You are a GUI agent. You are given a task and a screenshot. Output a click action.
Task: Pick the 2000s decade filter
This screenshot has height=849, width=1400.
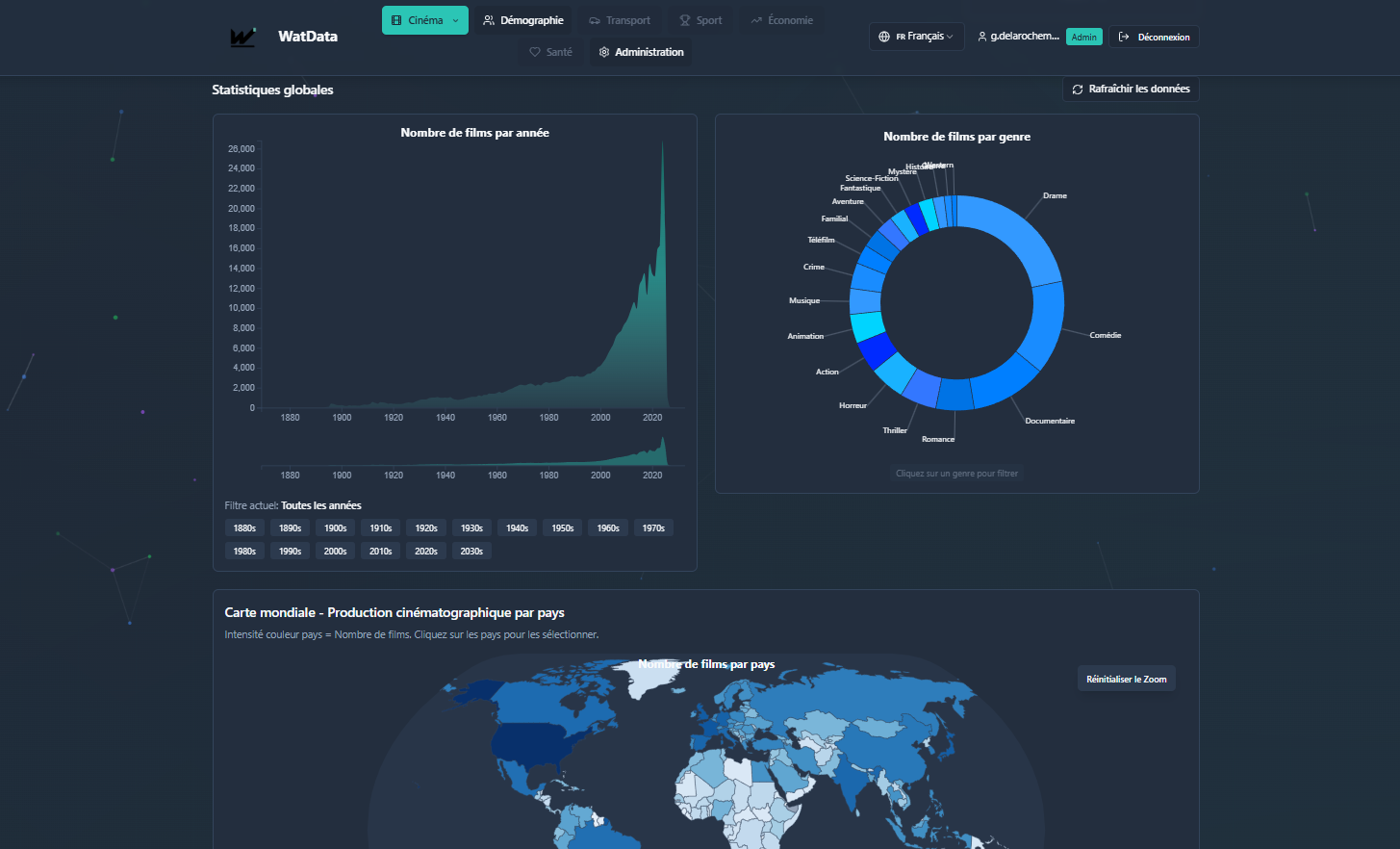[336, 551]
